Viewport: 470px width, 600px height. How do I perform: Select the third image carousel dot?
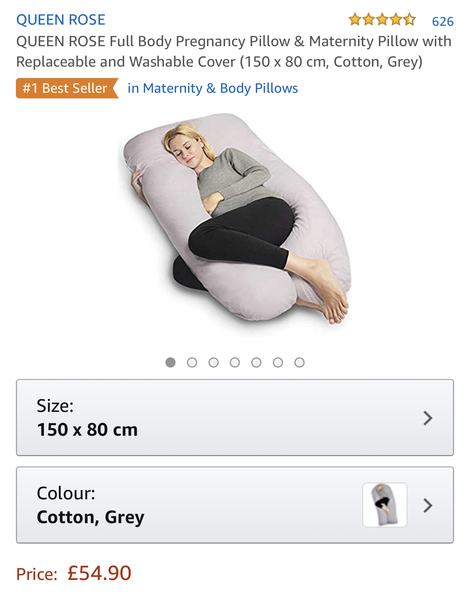(x=214, y=362)
